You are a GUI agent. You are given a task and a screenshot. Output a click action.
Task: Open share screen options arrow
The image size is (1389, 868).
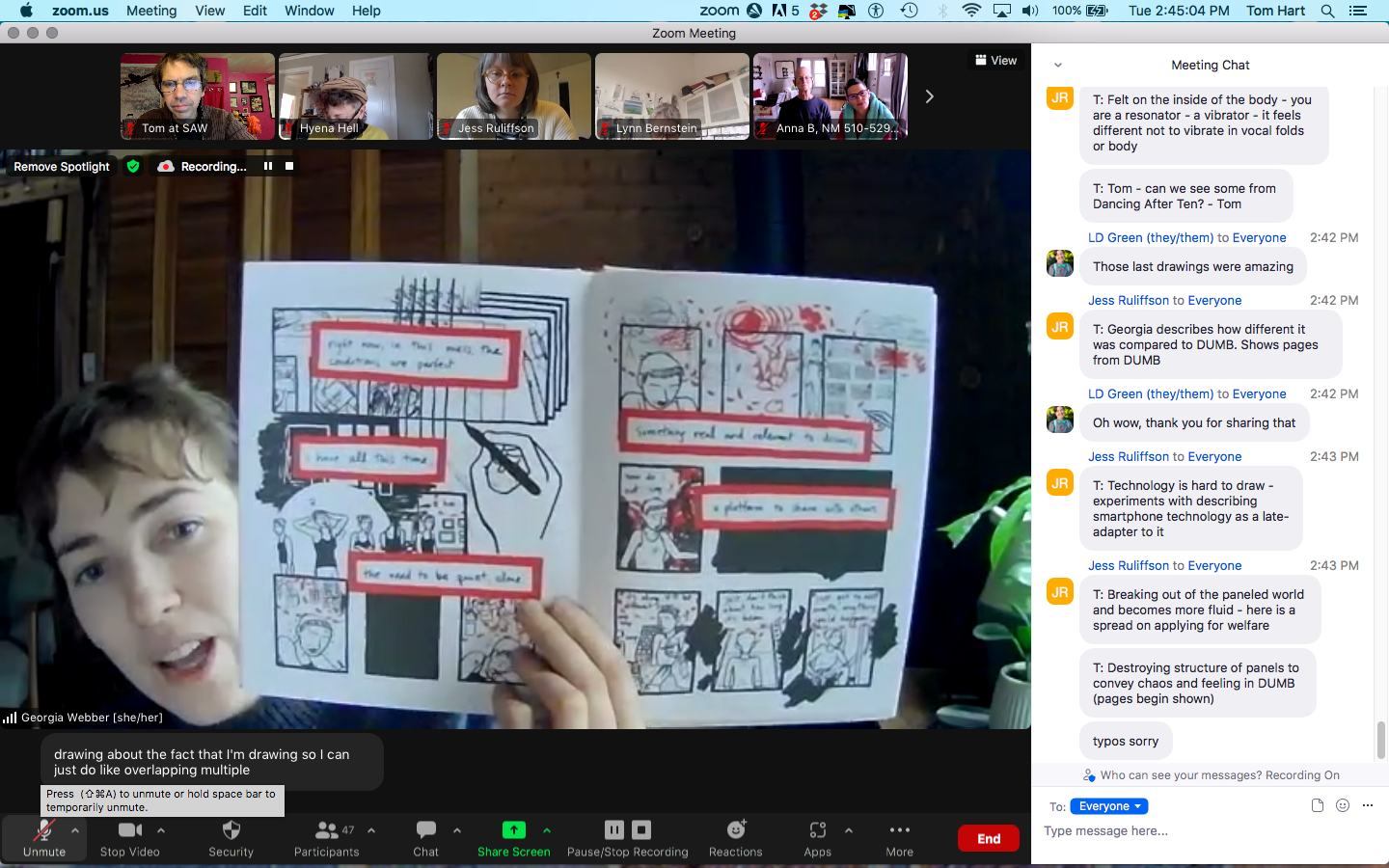(547, 830)
